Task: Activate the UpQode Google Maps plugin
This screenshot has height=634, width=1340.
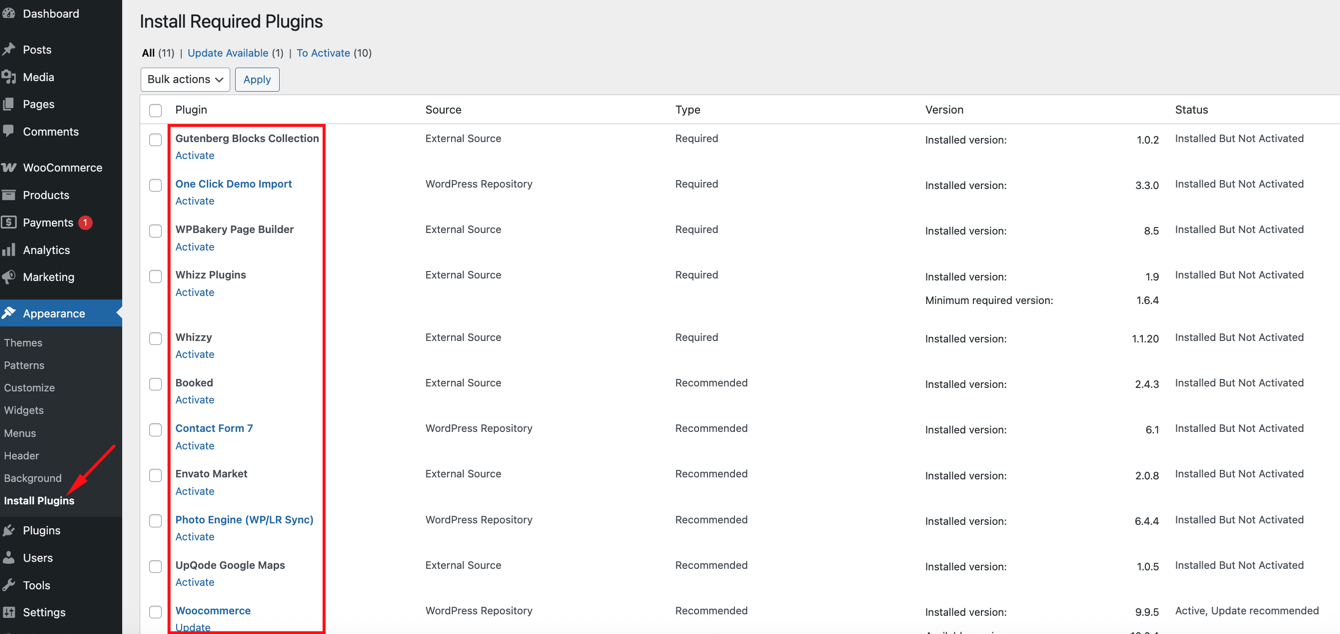Action: [195, 583]
